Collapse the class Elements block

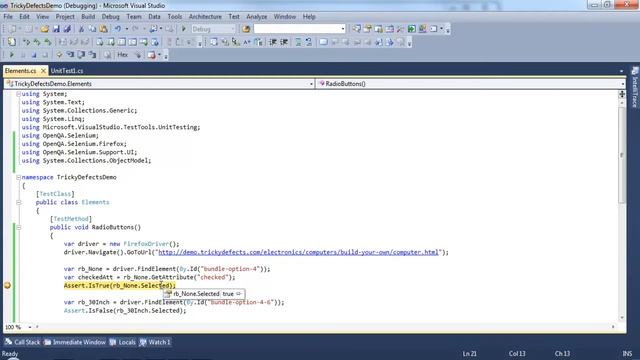tap(18, 202)
